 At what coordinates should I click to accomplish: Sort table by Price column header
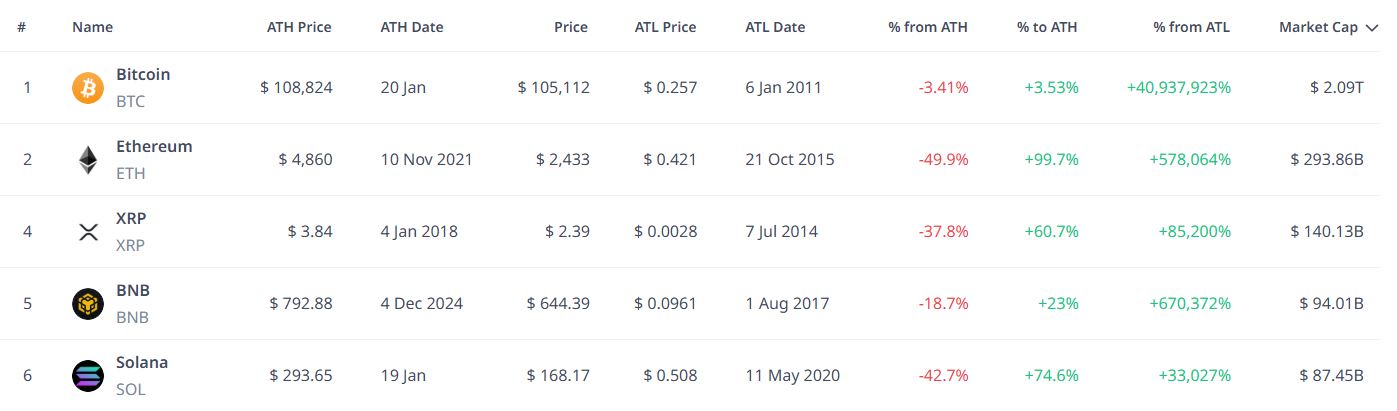tap(571, 28)
